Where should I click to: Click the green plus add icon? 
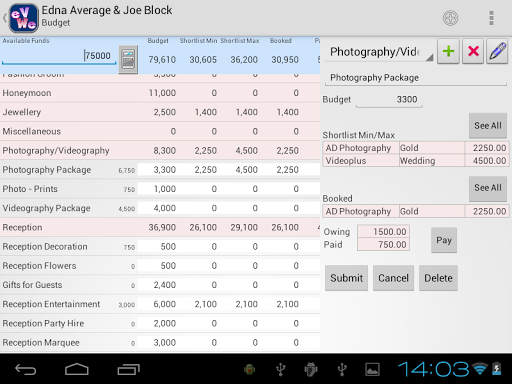(x=448, y=51)
